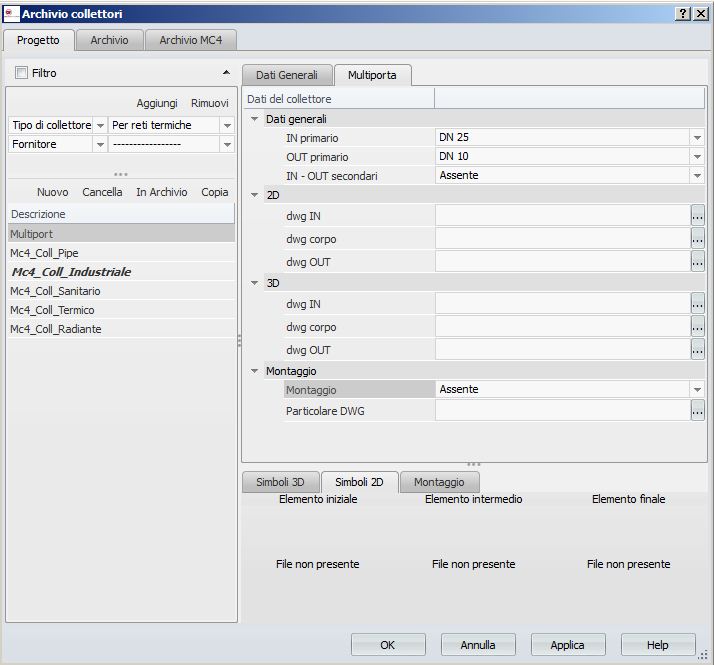Collapse the 3D group

[255, 283]
